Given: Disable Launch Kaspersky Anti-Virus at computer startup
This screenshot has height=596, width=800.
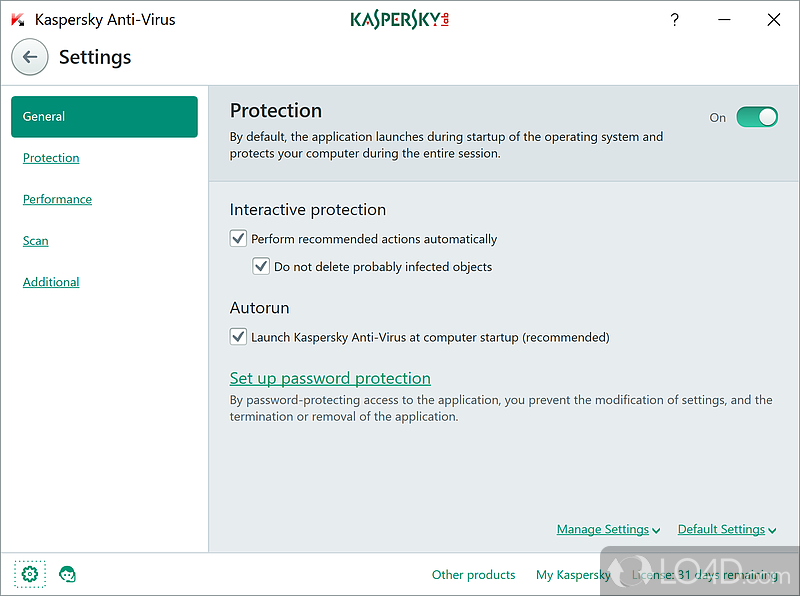Looking at the screenshot, I should 238,337.
